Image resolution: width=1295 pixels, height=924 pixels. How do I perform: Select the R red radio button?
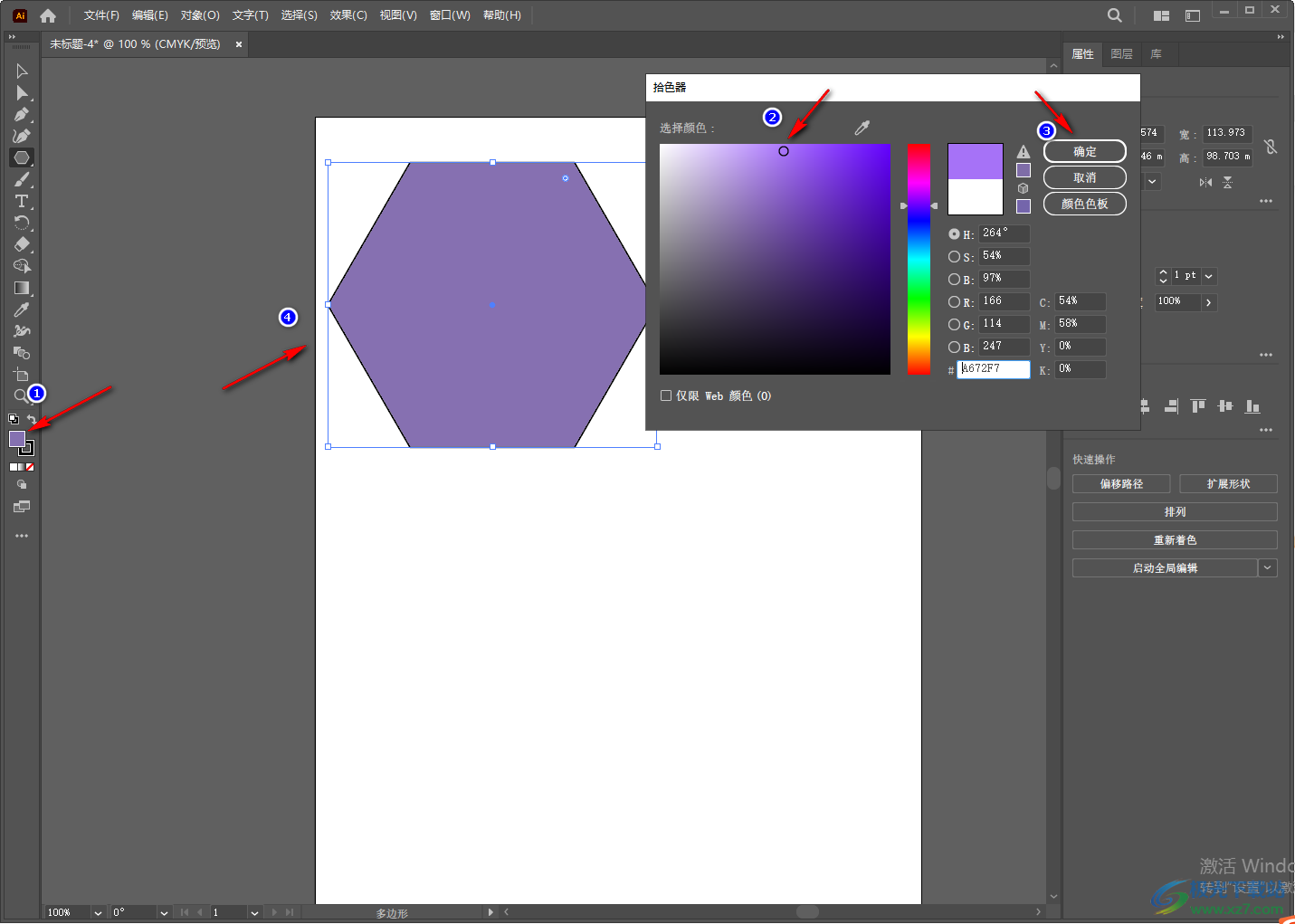click(x=954, y=302)
